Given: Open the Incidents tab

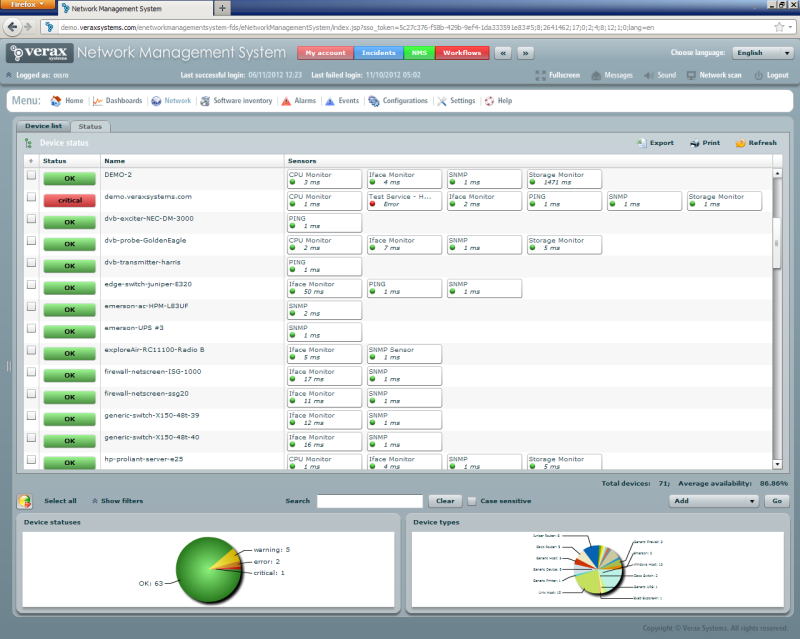Looking at the screenshot, I should point(379,53).
